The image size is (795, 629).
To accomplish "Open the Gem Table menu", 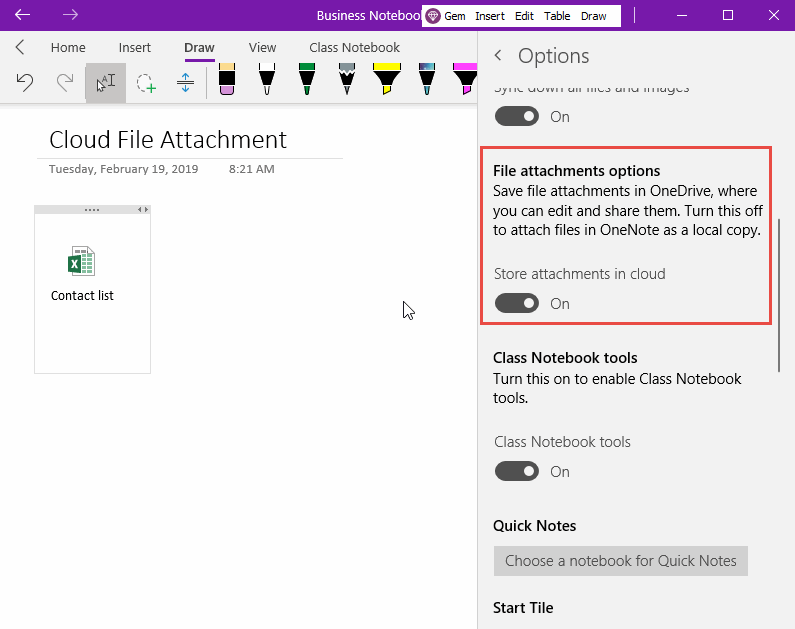I will (x=557, y=16).
